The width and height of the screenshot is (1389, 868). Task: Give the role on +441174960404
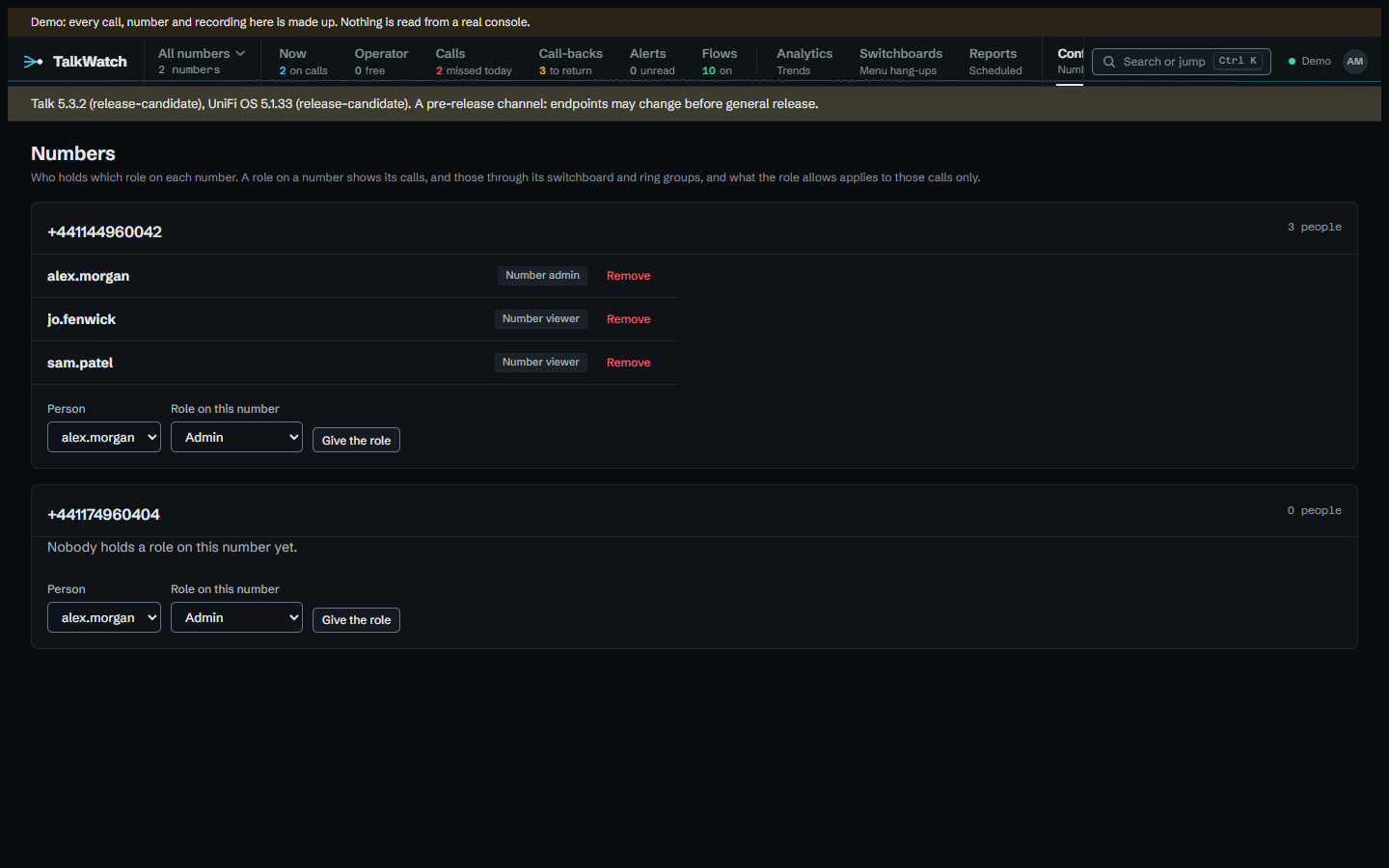[356, 620]
